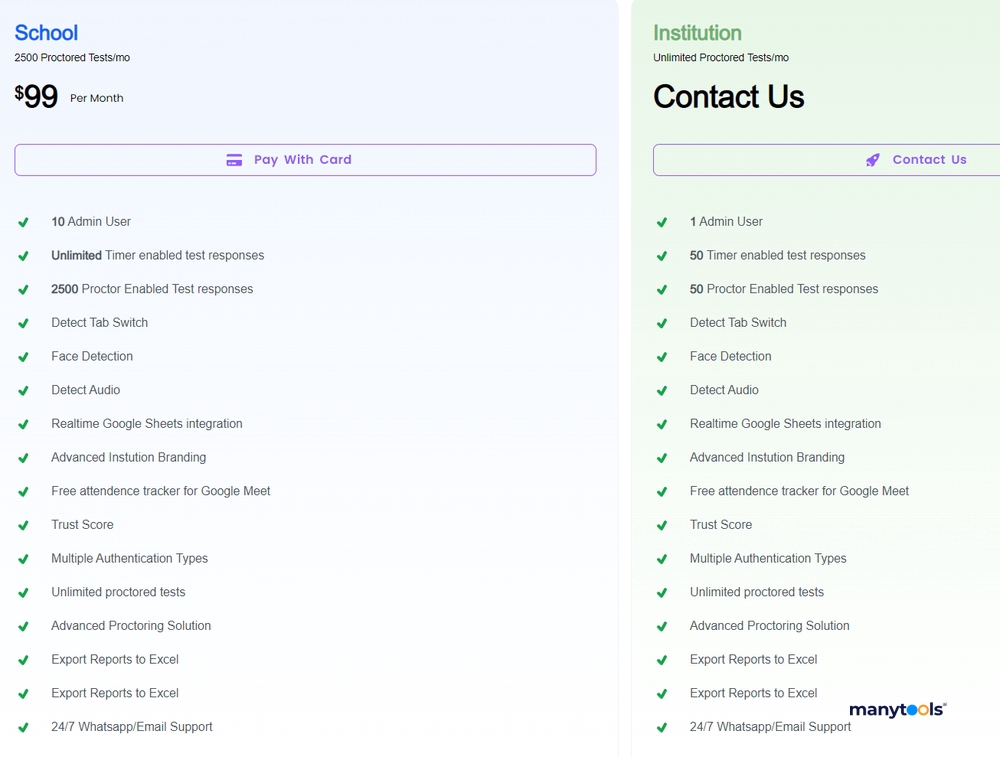Click the Institution plan's 24/7 Whatsapp/Email Support checkmark
The width and height of the screenshot is (1000, 757).
click(662, 728)
